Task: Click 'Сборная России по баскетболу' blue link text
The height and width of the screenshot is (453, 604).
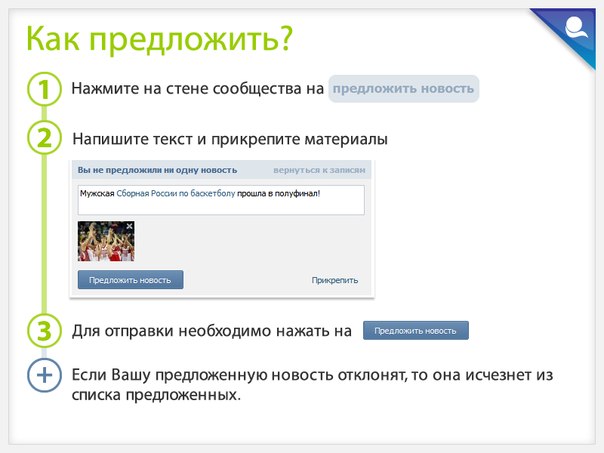Action: [x=176, y=193]
